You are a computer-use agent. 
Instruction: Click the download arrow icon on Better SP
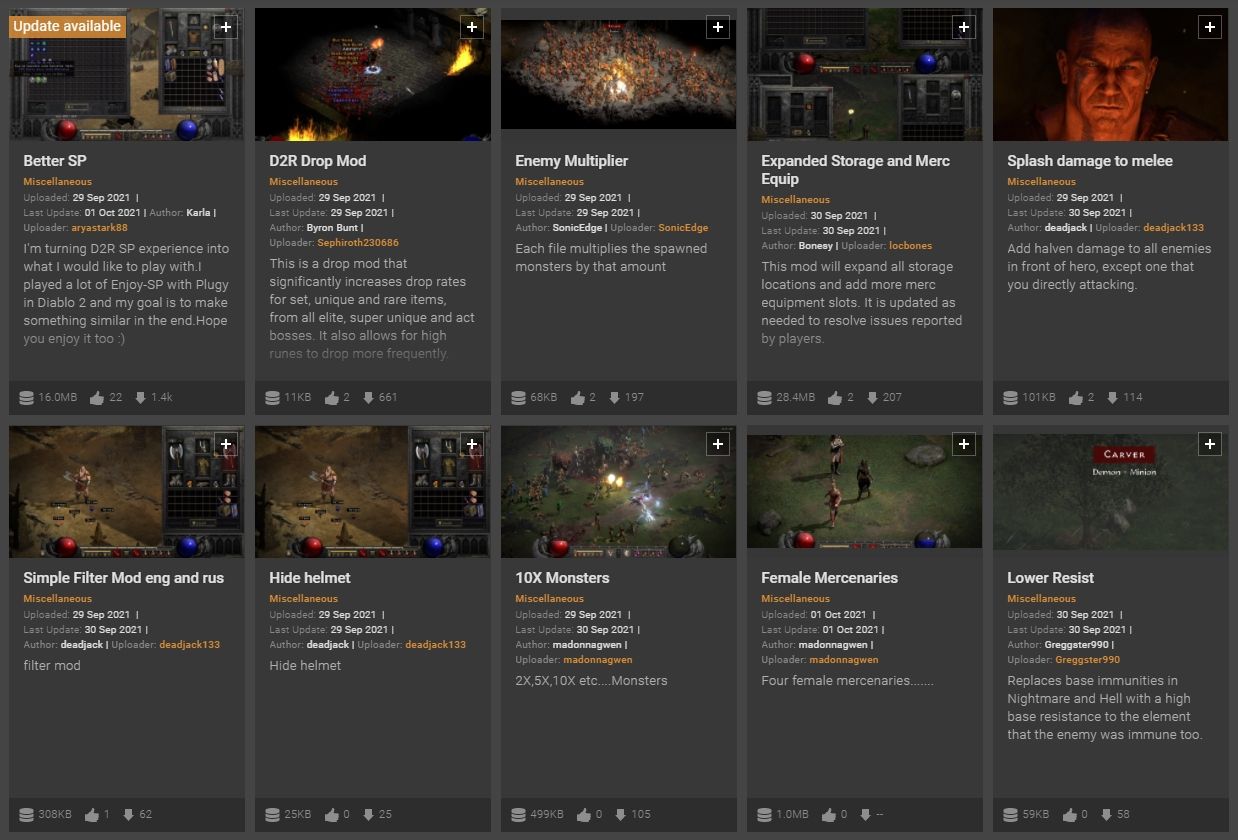click(139, 397)
